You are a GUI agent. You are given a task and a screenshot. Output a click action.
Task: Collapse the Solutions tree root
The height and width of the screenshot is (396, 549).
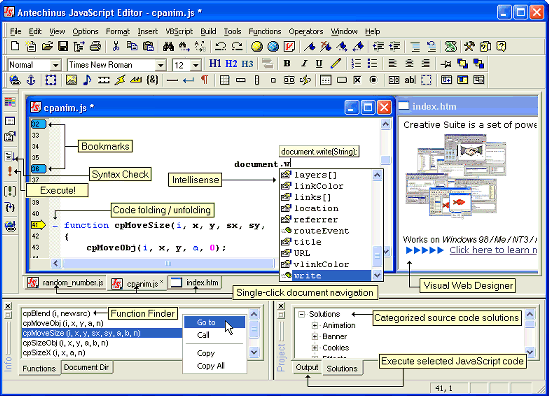tap(301, 314)
